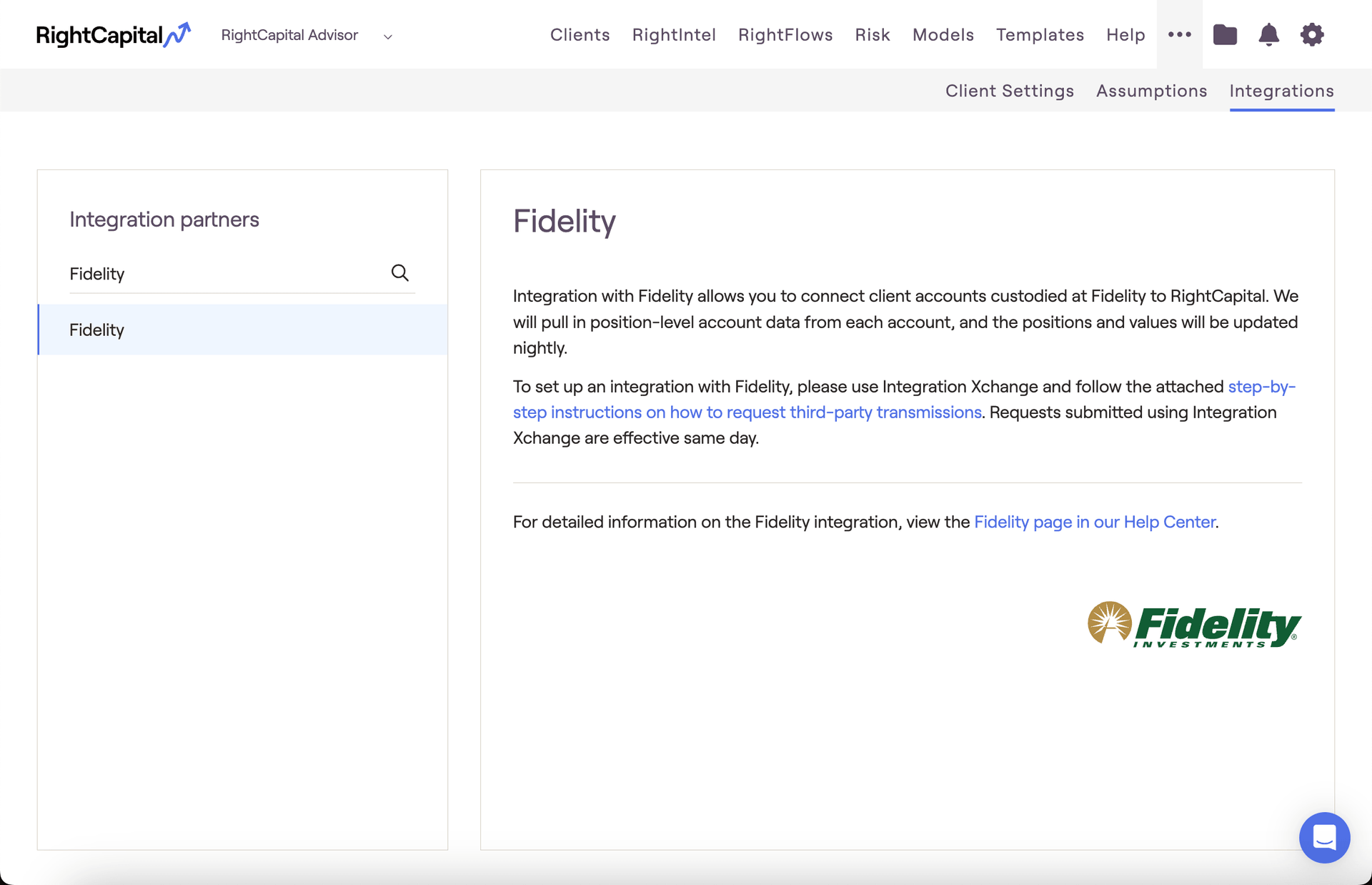Open step-by-step third-party transmissions instructions link
The image size is (1372, 885).
[x=747, y=412]
